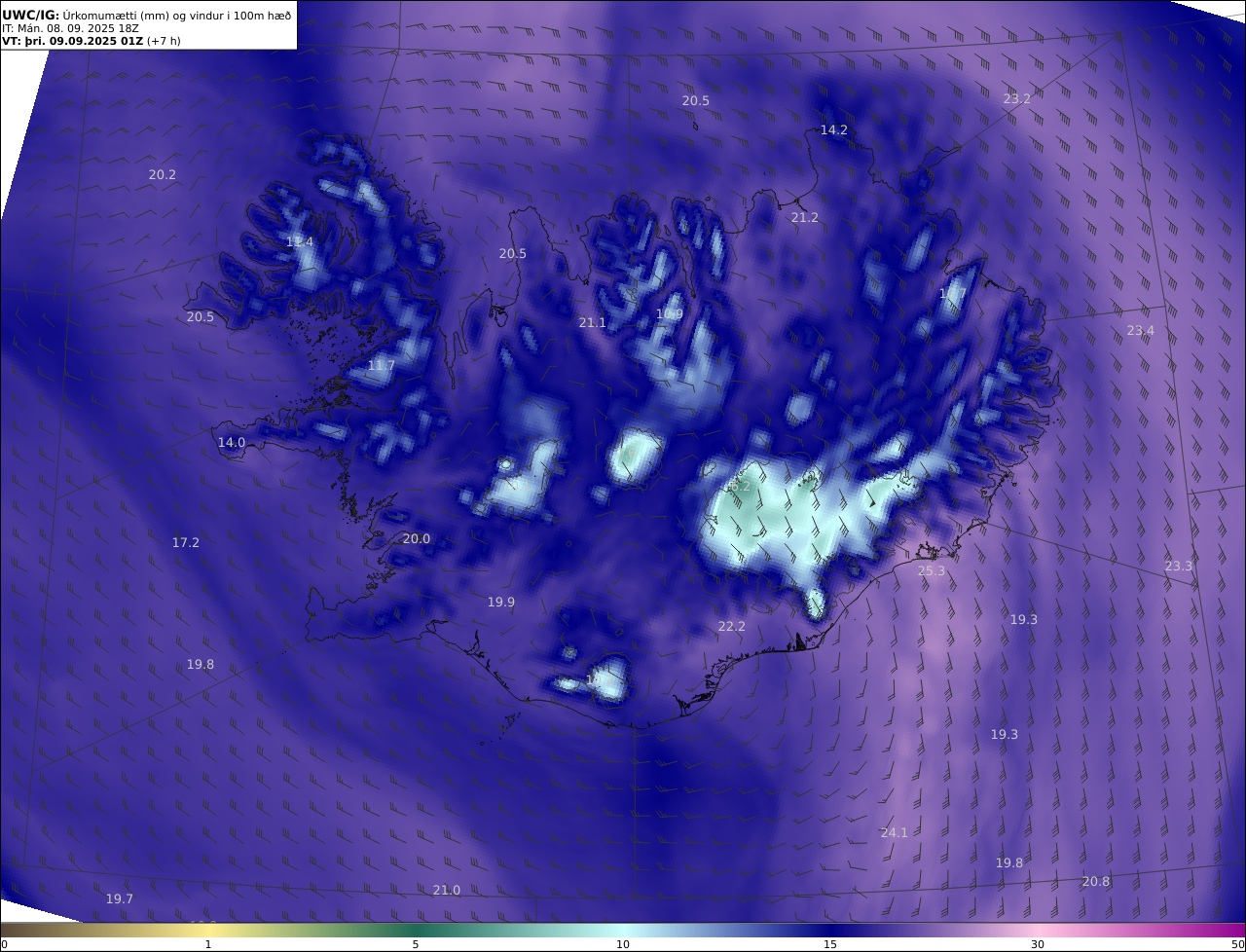Viewport: 1246px width, 952px height.
Task: Select the 25.3 value label
Action: [x=931, y=571]
